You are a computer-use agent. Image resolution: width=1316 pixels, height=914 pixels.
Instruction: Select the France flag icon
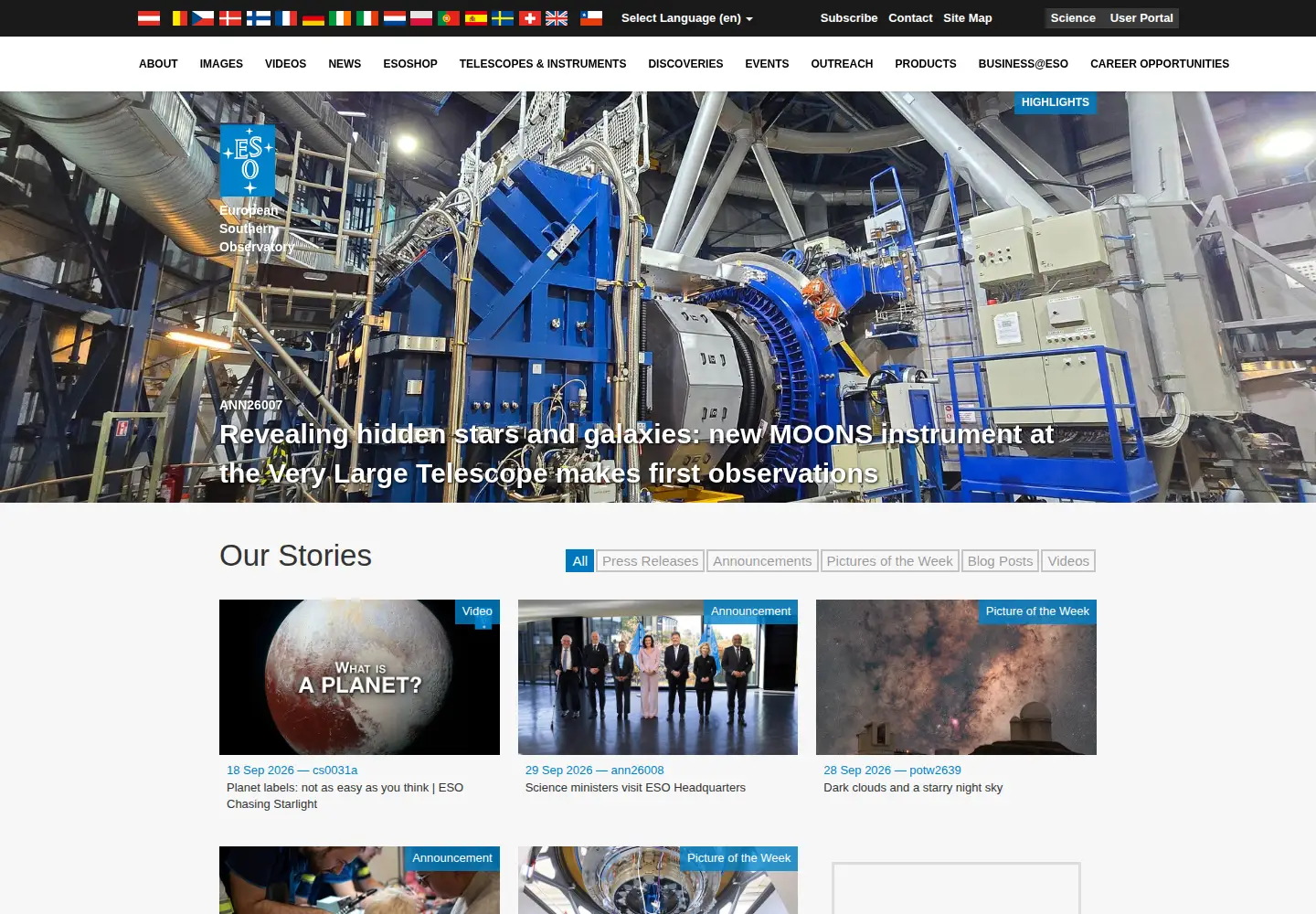point(286,18)
